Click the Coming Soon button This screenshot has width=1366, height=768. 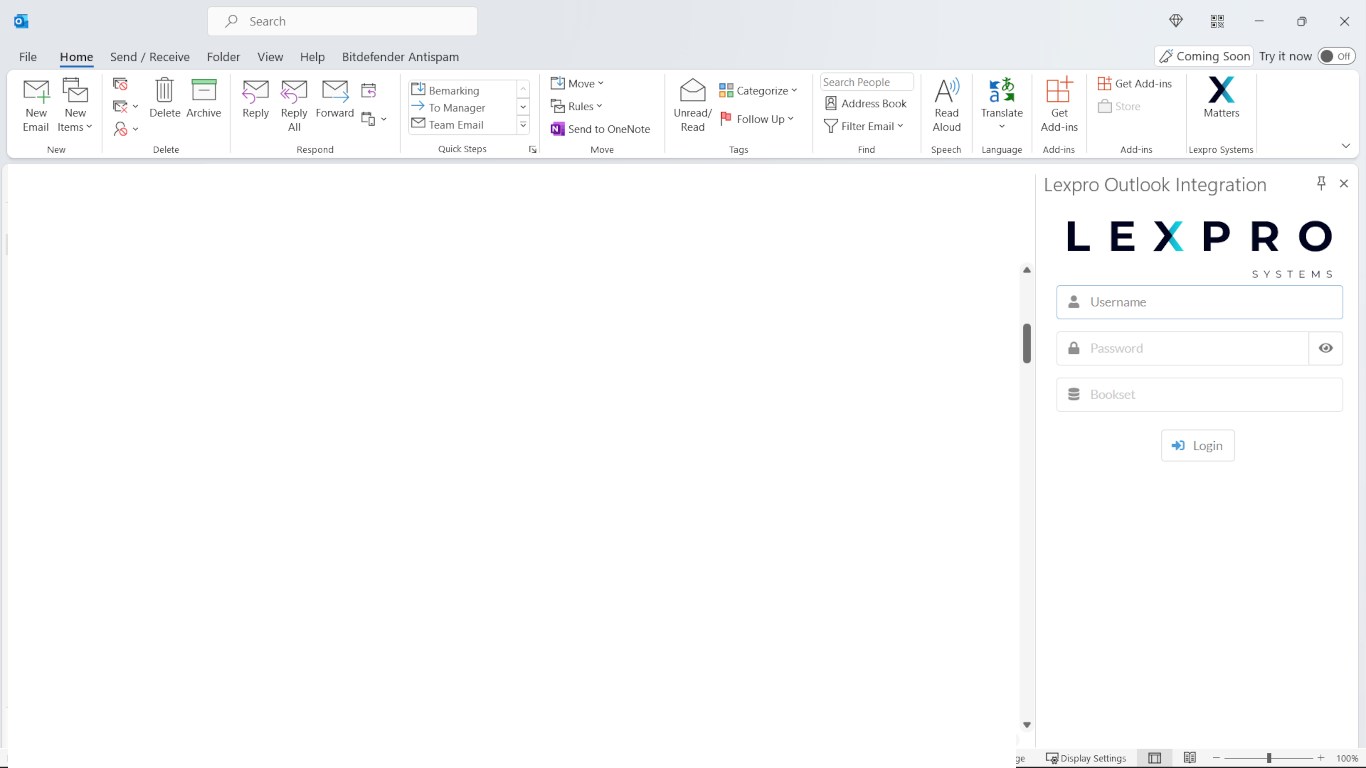[1204, 56]
